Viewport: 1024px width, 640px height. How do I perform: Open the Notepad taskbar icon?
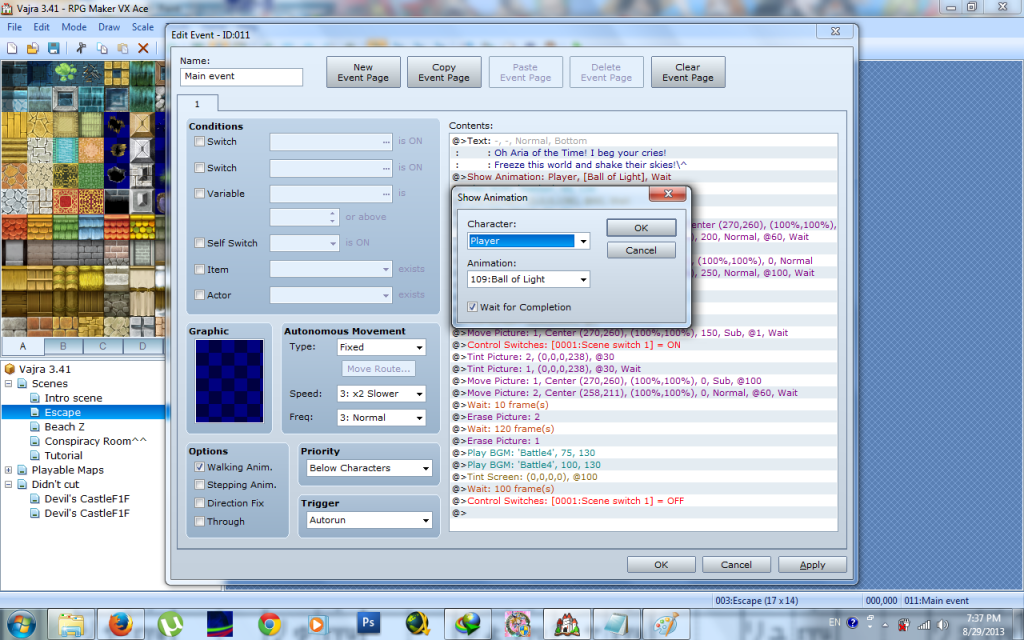(x=616, y=624)
